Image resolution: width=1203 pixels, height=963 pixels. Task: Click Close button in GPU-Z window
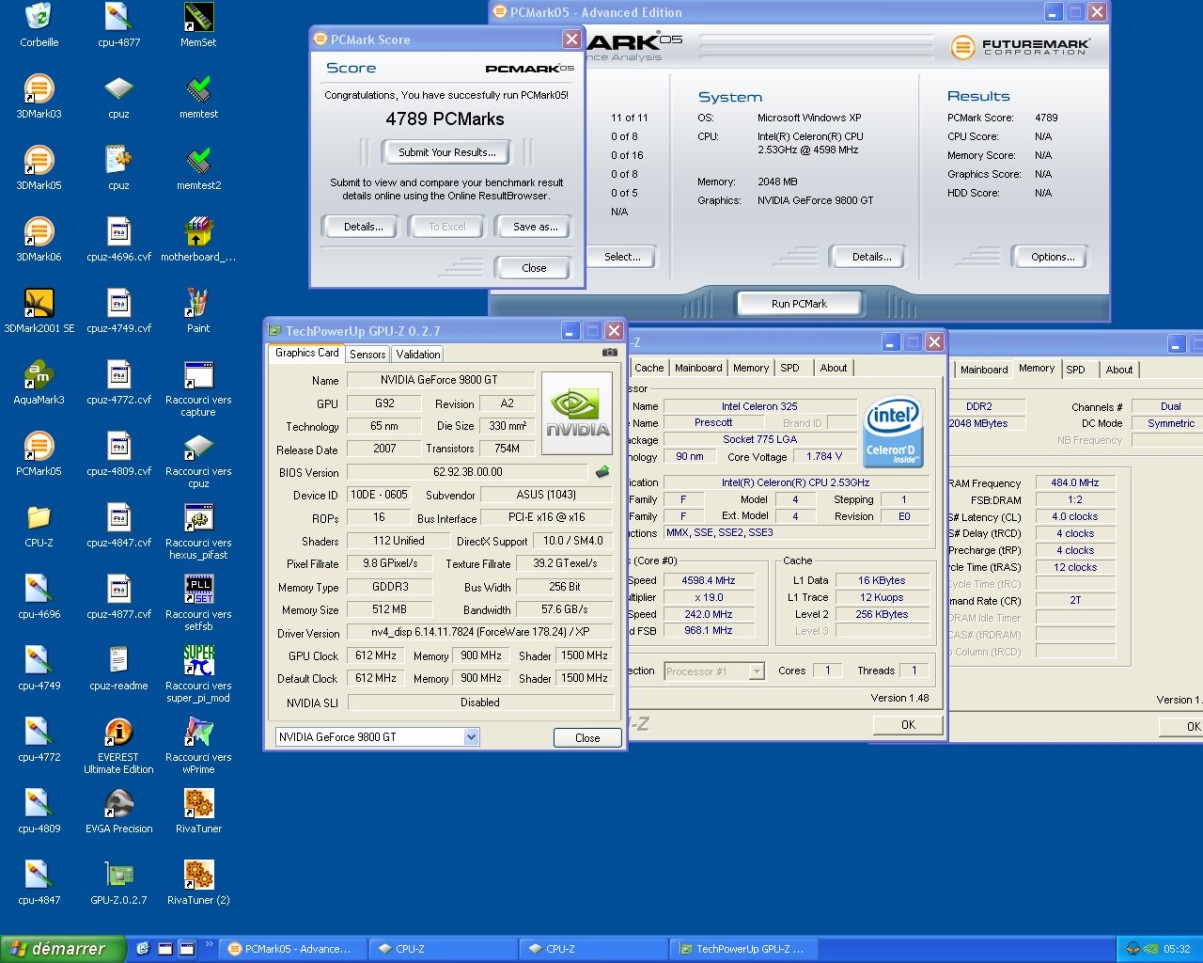(x=587, y=738)
